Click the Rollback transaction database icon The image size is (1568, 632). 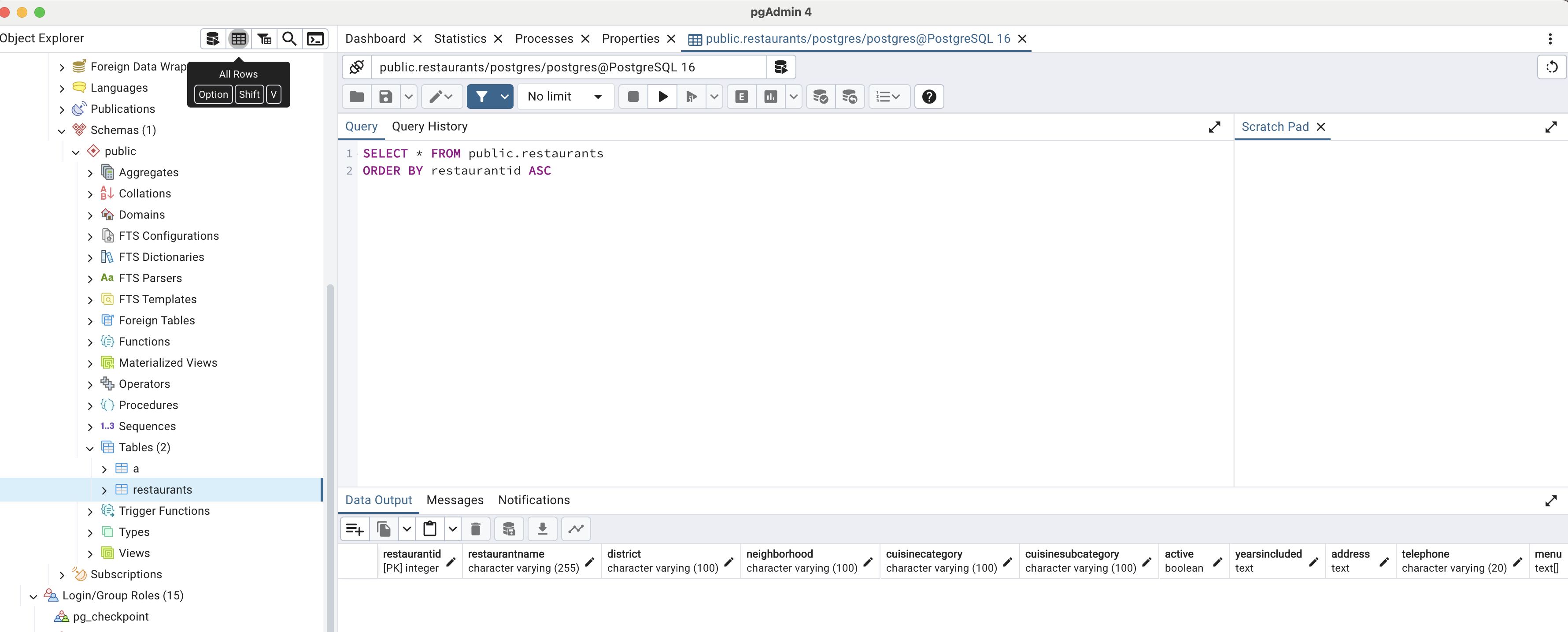click(849, 97)
